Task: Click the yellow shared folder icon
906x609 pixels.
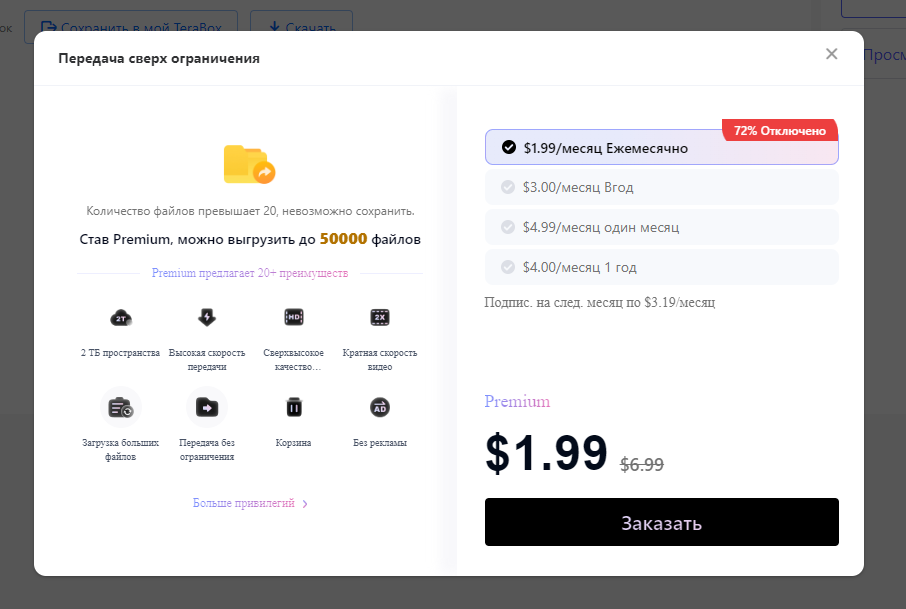Action: click(250, 165)
